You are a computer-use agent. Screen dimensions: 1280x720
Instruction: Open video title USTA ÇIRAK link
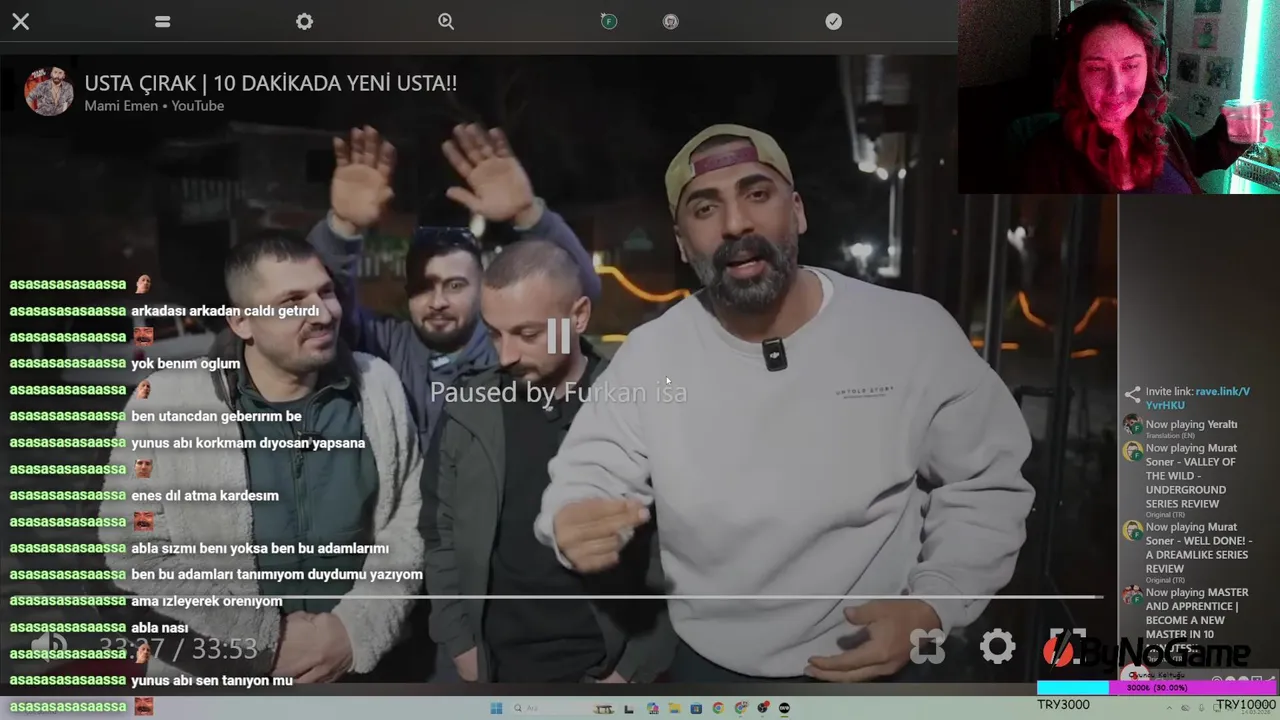click(x=270, y=83)
